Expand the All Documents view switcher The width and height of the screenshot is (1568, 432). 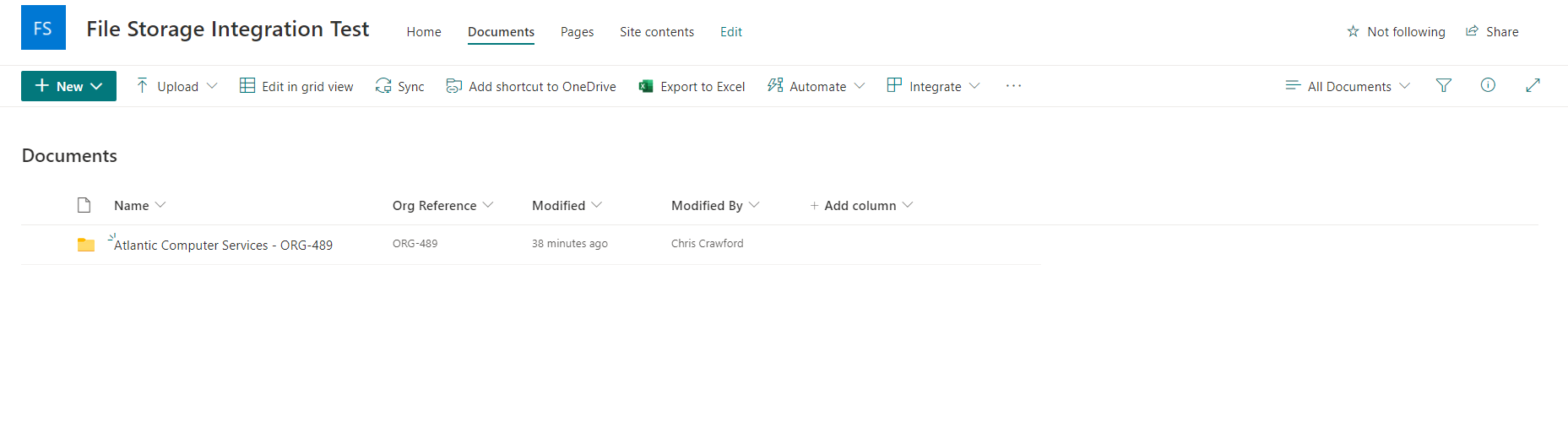[1348, 86]
